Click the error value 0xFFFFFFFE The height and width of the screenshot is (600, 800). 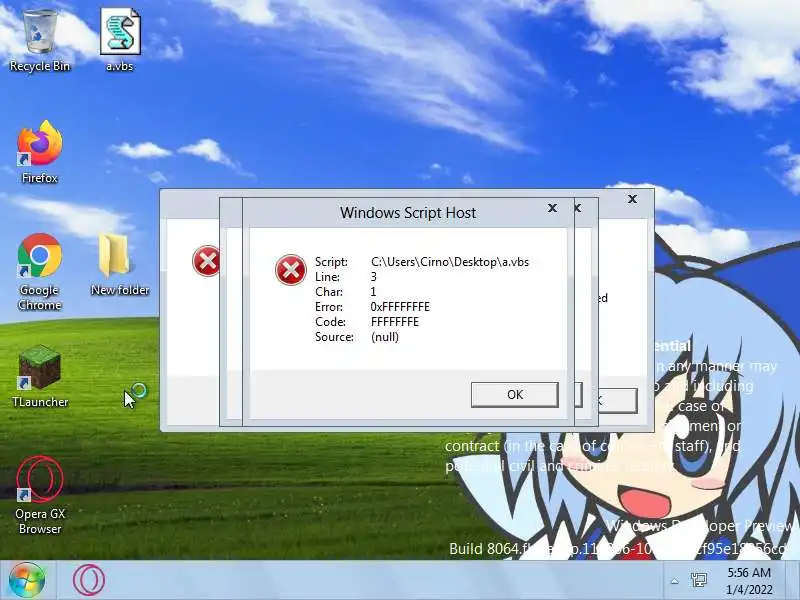click(x=400, y=307)
